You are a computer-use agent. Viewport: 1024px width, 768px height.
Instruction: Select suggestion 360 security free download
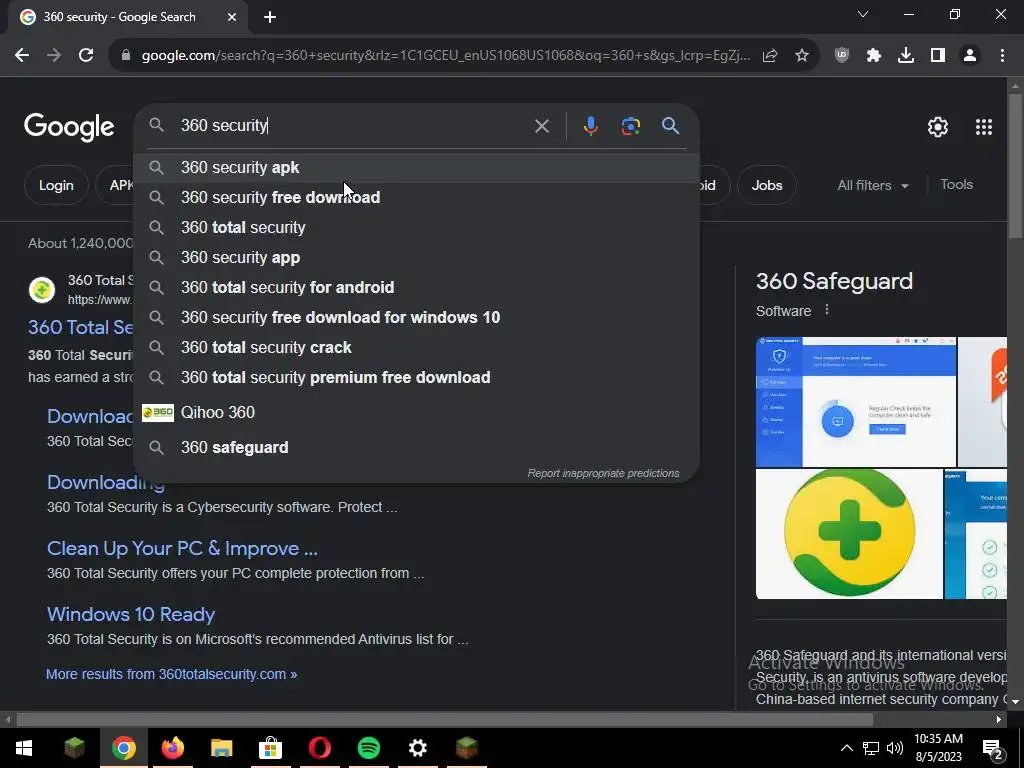click(x=416, y=197)
